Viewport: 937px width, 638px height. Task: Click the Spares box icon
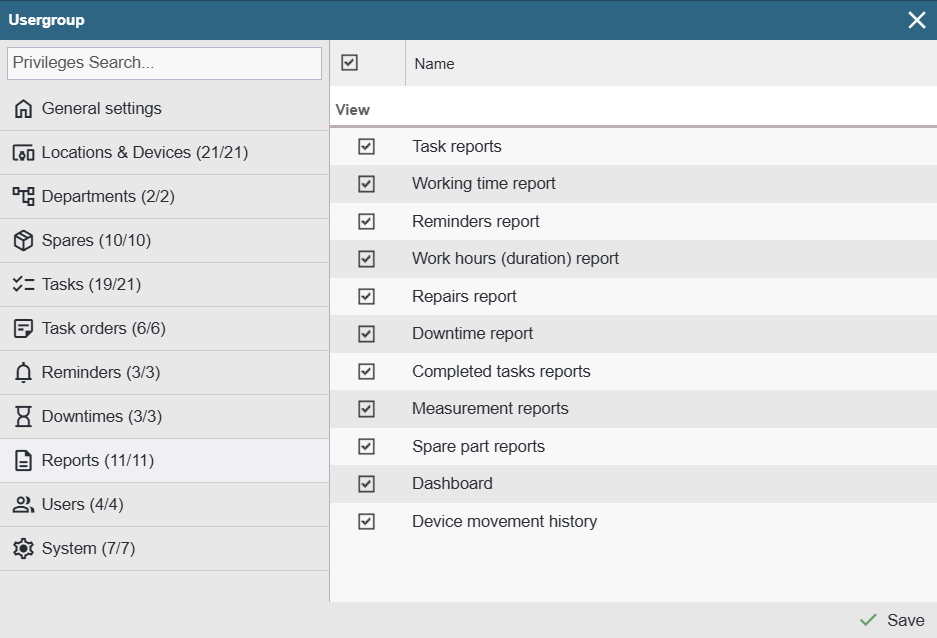point(23,241)
